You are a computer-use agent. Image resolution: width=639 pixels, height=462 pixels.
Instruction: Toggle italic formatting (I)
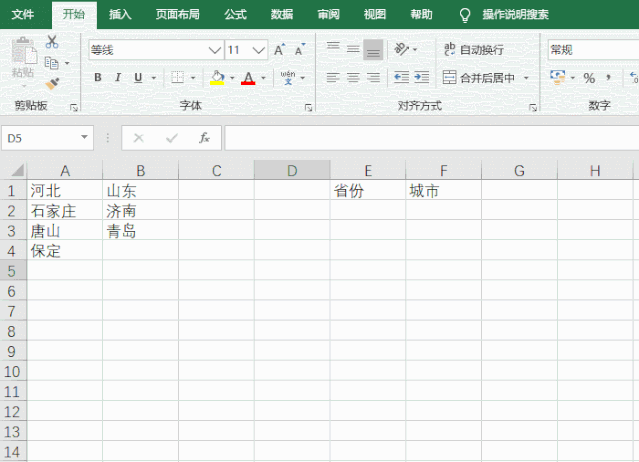coord(118,77)
